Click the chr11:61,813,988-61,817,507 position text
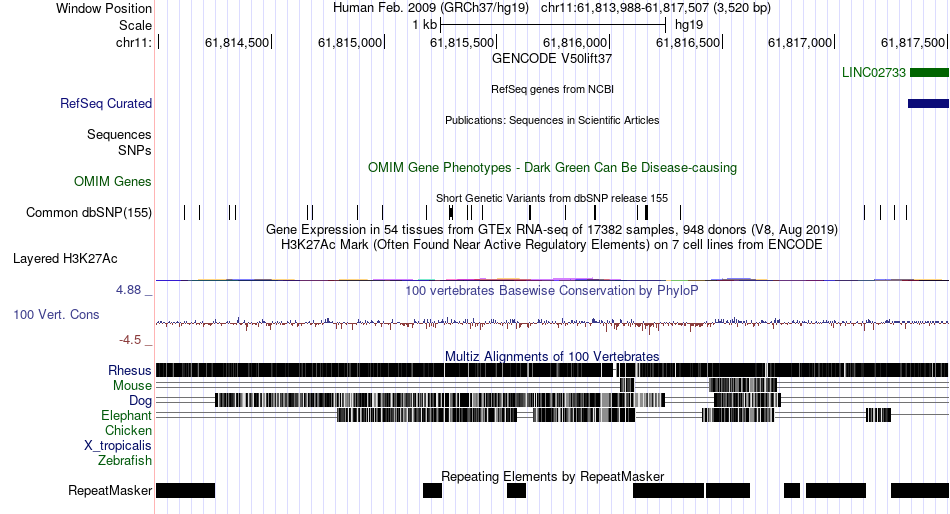This screenshot has height=514, width=950. point(656,8)
